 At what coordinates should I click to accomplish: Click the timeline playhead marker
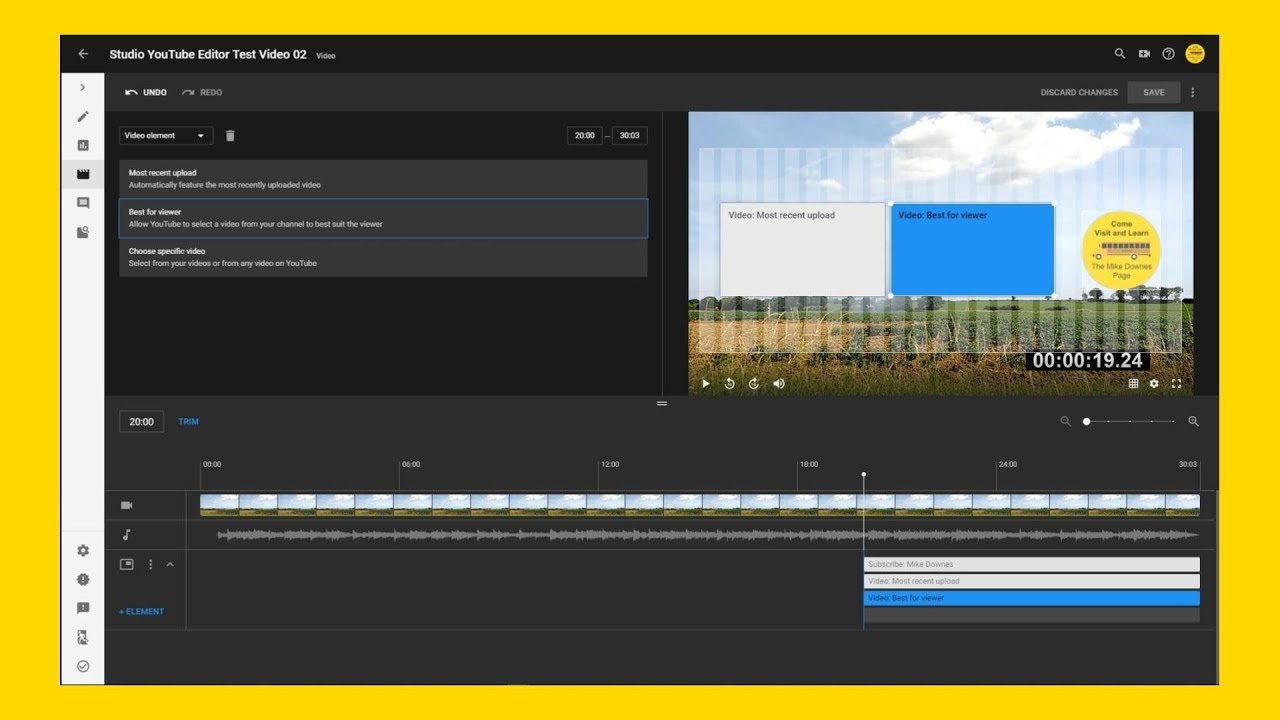[864, 475]
